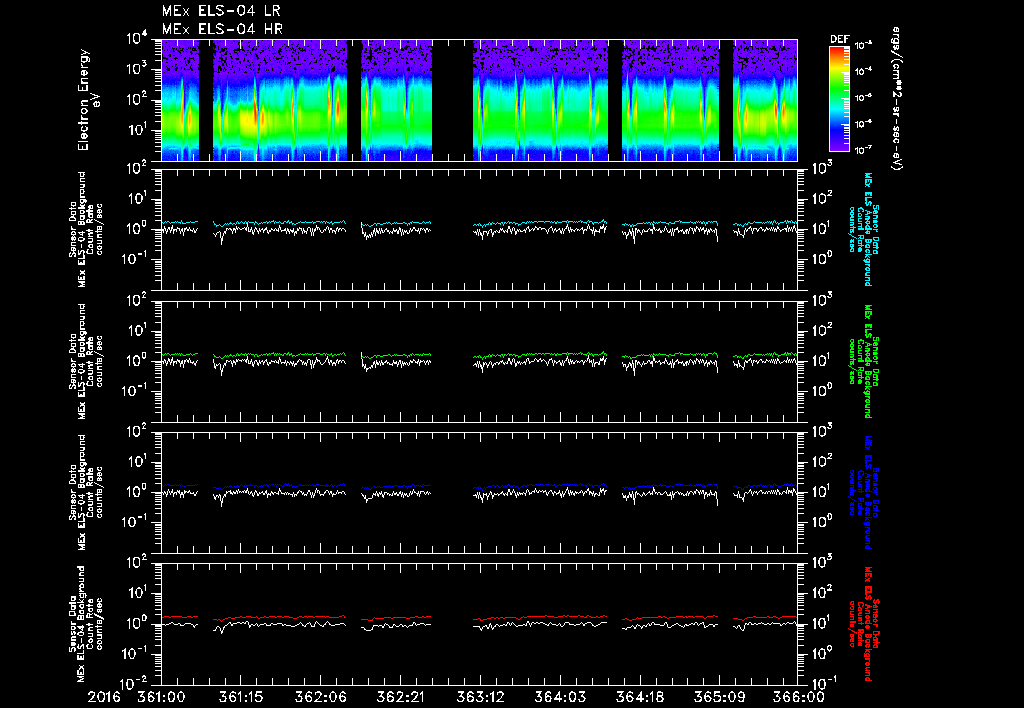Click the "DEF" label above the color bar
The width and height of the screenshot is (1024, 708).
839,39
